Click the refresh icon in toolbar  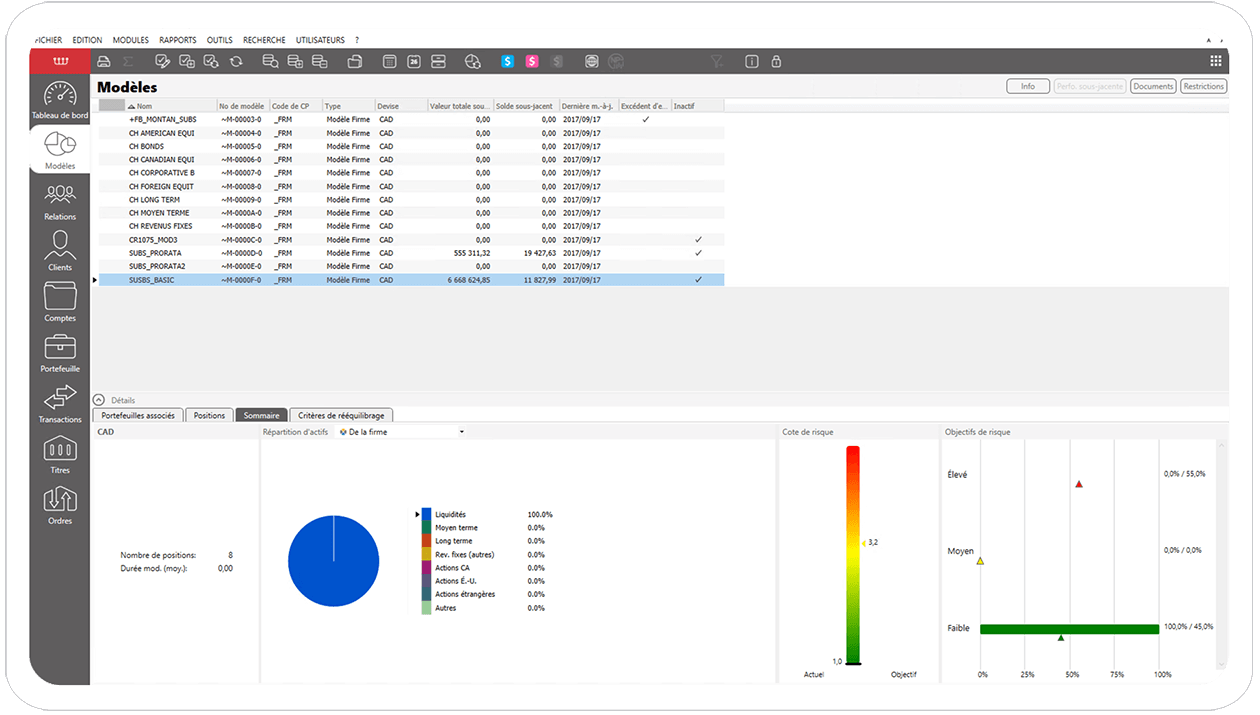(236, 61)
